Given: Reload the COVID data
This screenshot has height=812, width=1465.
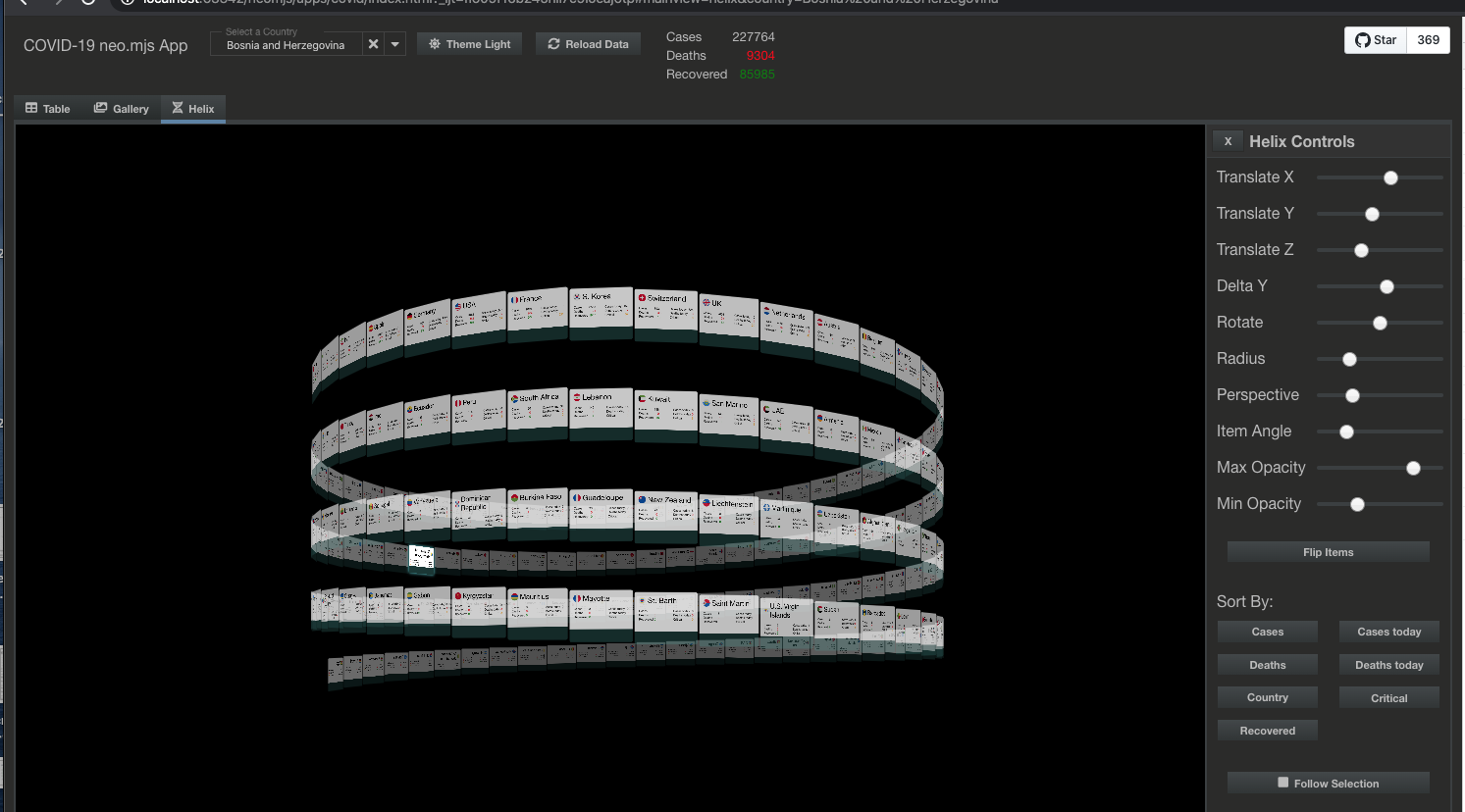Looking at the screenshot, I should click(x=589, y=44).
